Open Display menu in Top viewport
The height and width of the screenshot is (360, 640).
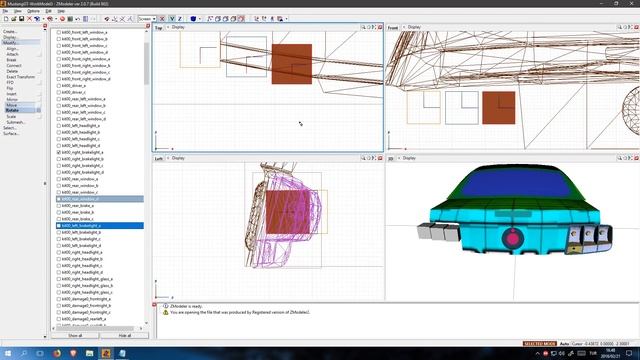click(178, 27)
